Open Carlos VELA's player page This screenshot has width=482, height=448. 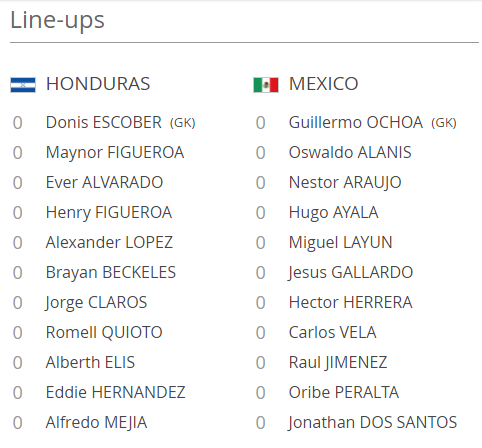(333, 332)
